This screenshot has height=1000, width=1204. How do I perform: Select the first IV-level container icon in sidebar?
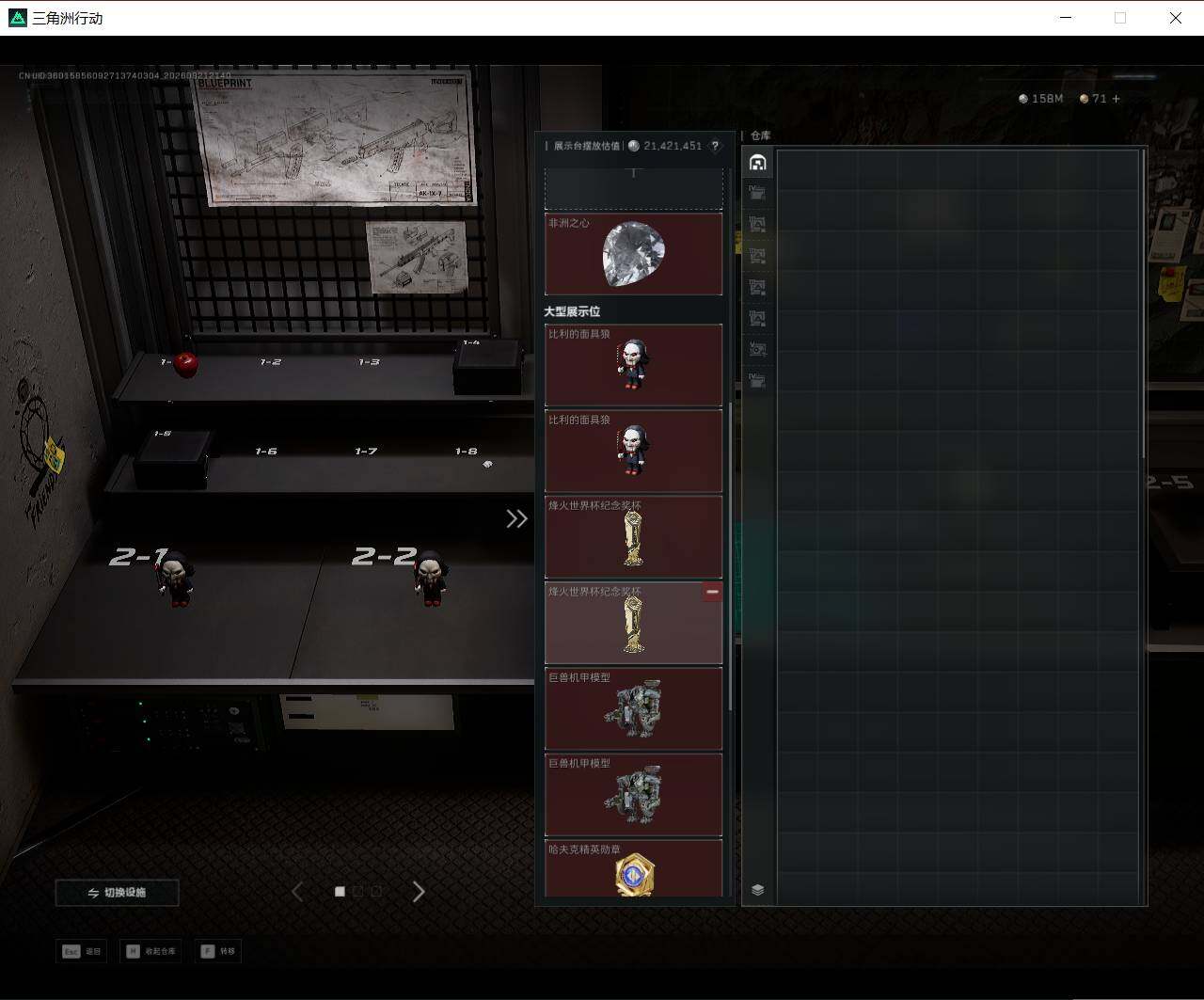(757, 194)
